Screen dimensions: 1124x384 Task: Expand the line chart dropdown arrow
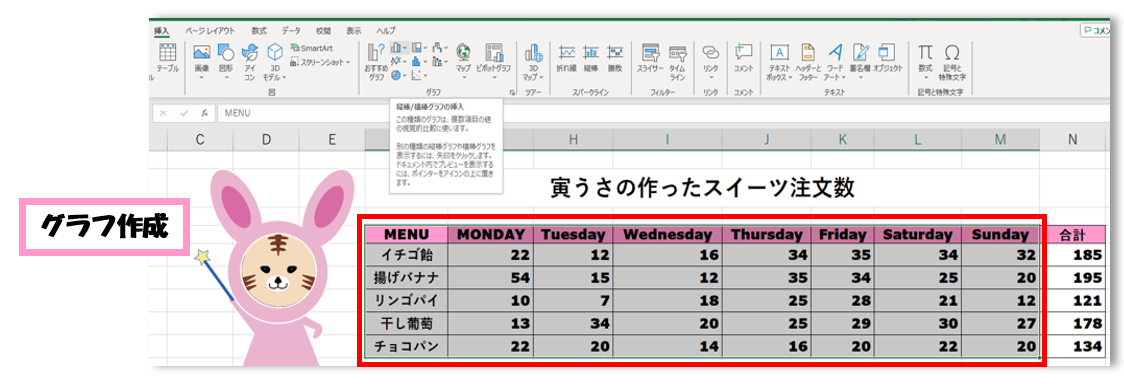tap(405, 61)
